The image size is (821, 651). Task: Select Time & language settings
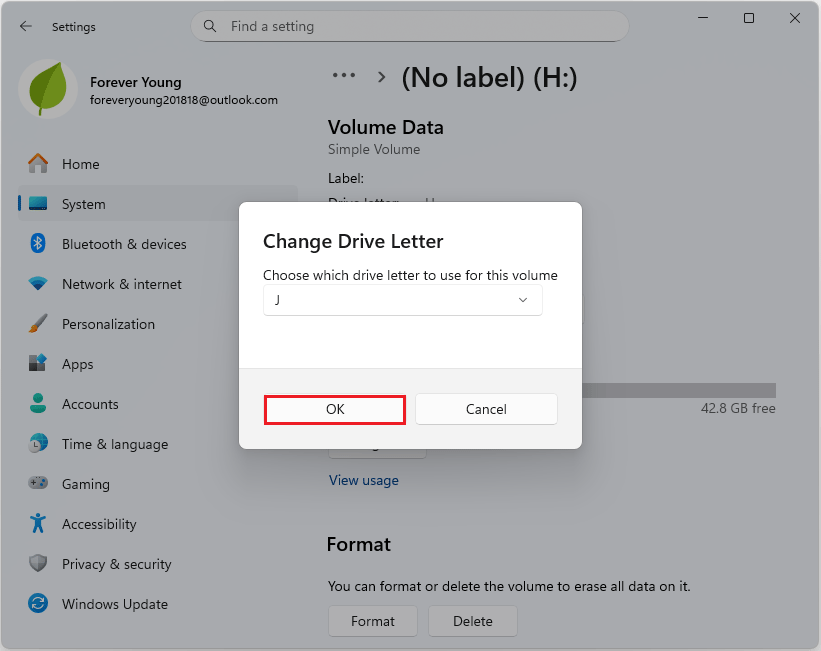tap(112, 443)
